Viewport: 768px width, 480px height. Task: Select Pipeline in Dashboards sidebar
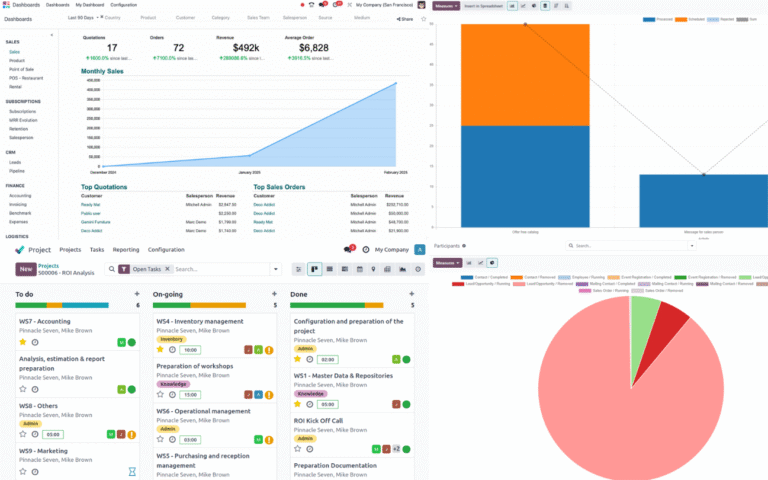point(17,171)
